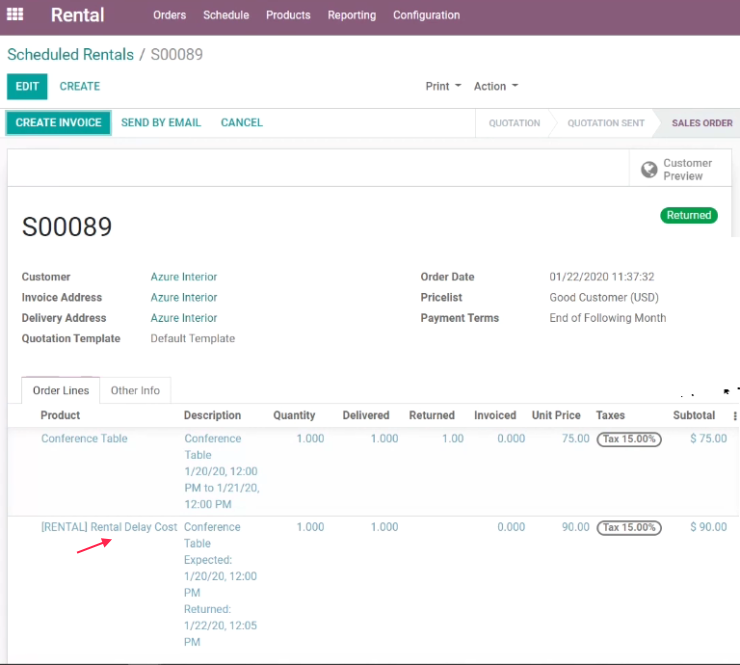The image size is (740, 665).
Task: Switch to the Order Lines tab
Action: 61,390
